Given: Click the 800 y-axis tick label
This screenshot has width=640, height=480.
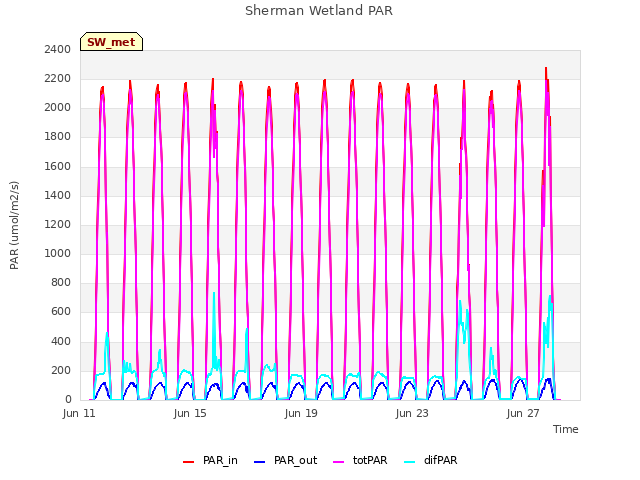Looking at the screenshot, I should tap(61, 282).
